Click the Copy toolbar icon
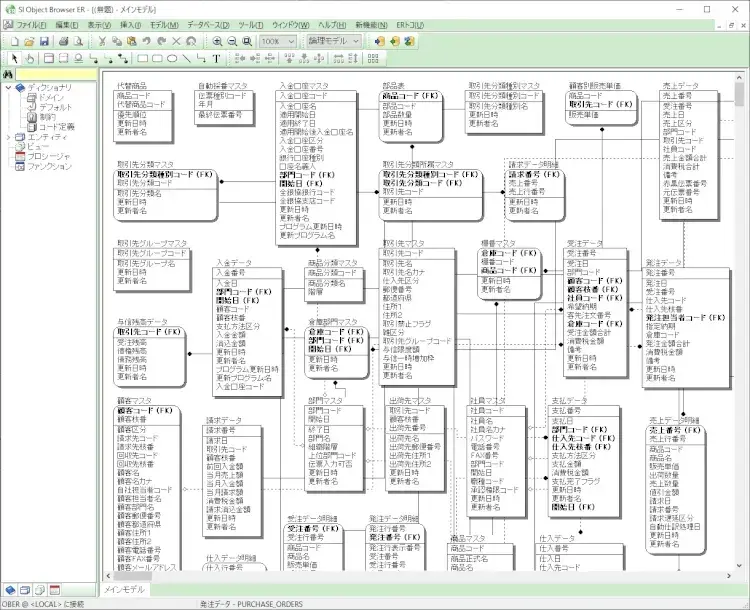This screenshot has width=750, height=610. coord(117,42)
